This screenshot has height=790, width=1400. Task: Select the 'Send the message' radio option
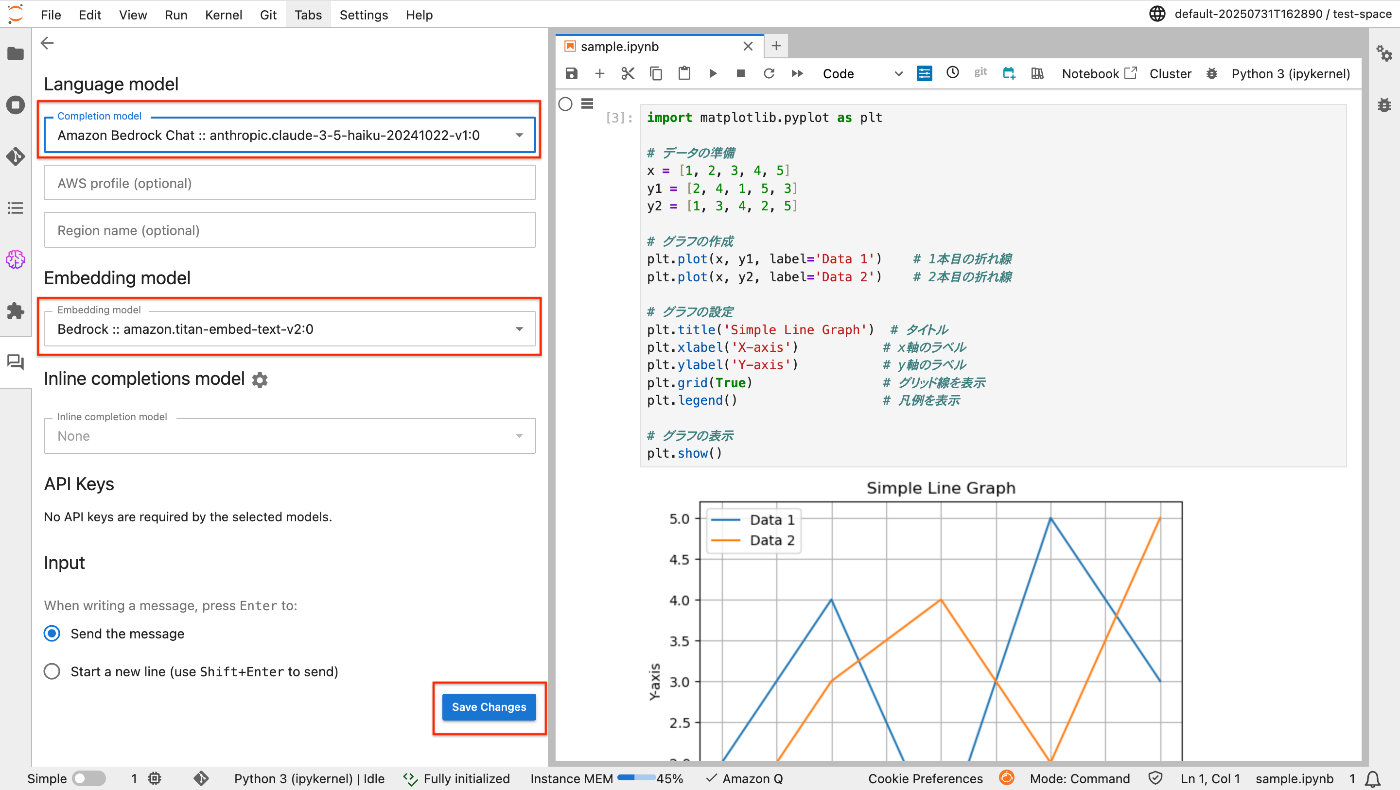[x=52, y=633]
